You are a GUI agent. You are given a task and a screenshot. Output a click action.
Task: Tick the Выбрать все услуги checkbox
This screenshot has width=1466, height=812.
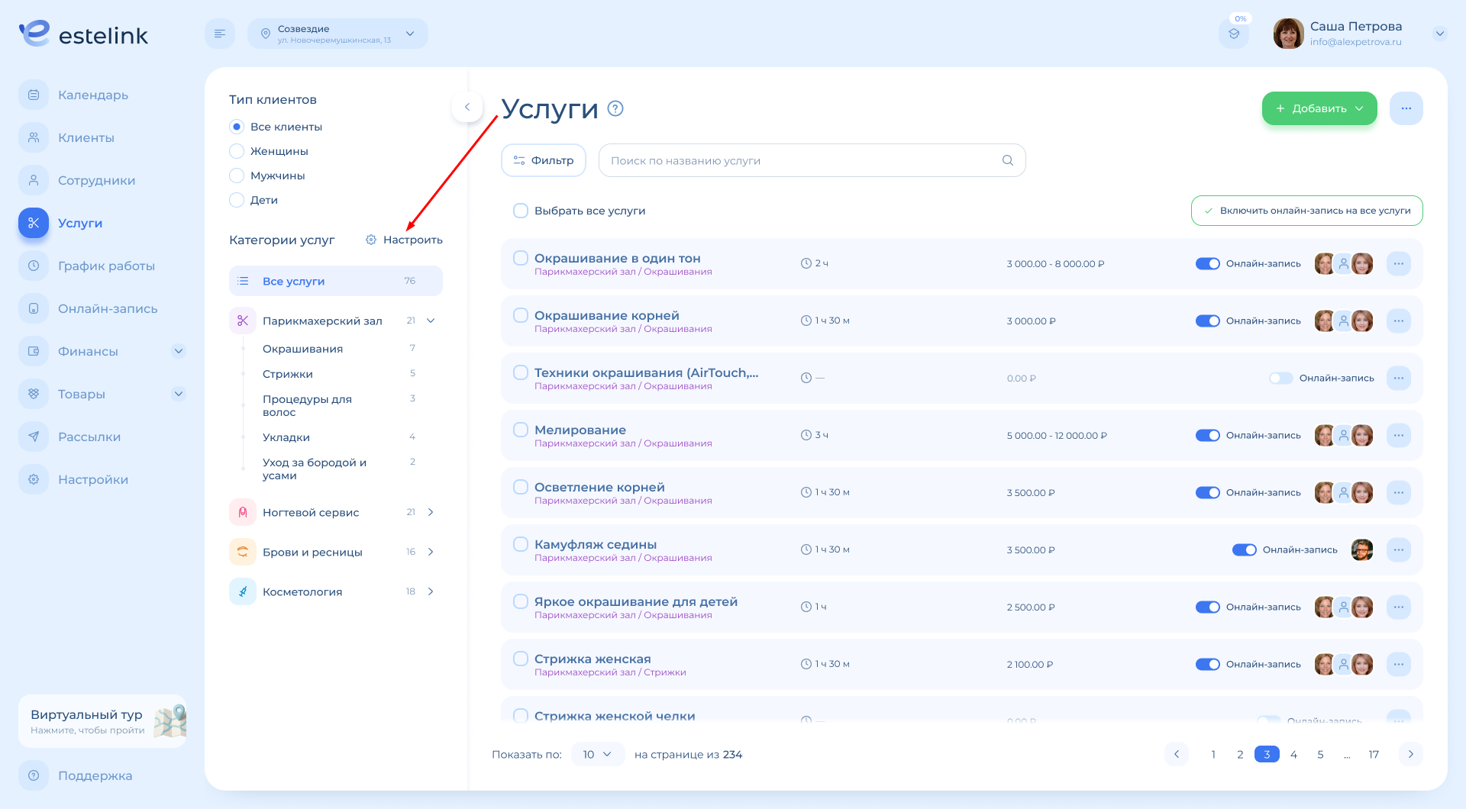pos(521,211)
